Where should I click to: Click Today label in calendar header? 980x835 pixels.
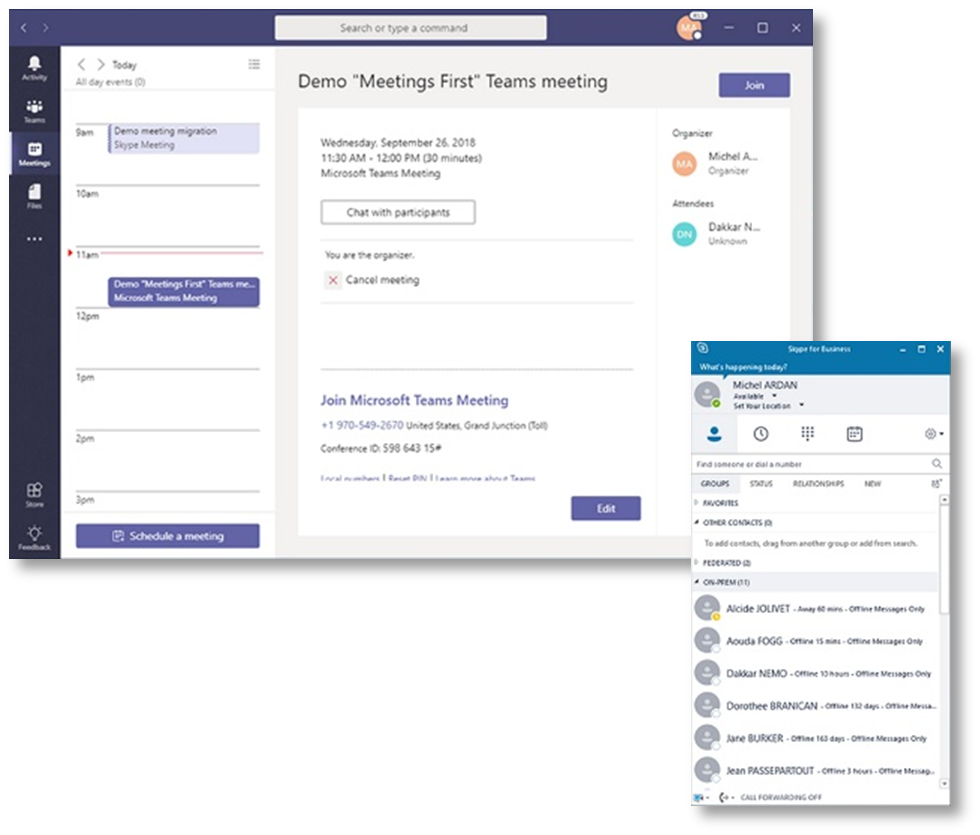[124, 65]
